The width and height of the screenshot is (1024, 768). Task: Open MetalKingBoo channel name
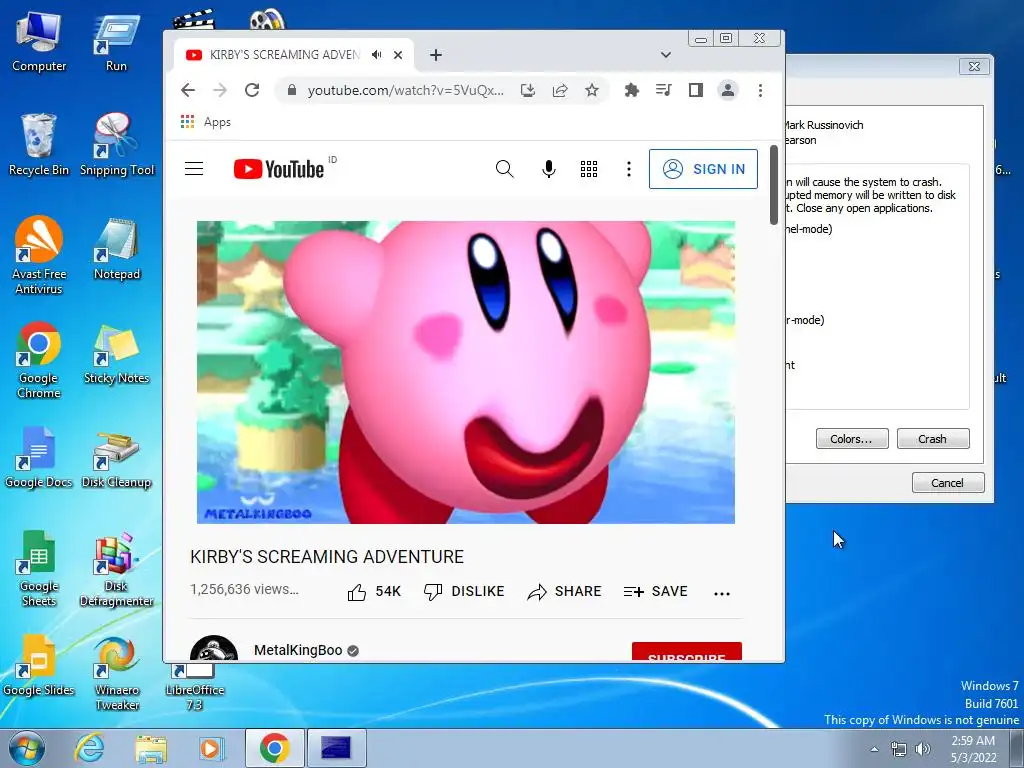[x=298, y=650]
